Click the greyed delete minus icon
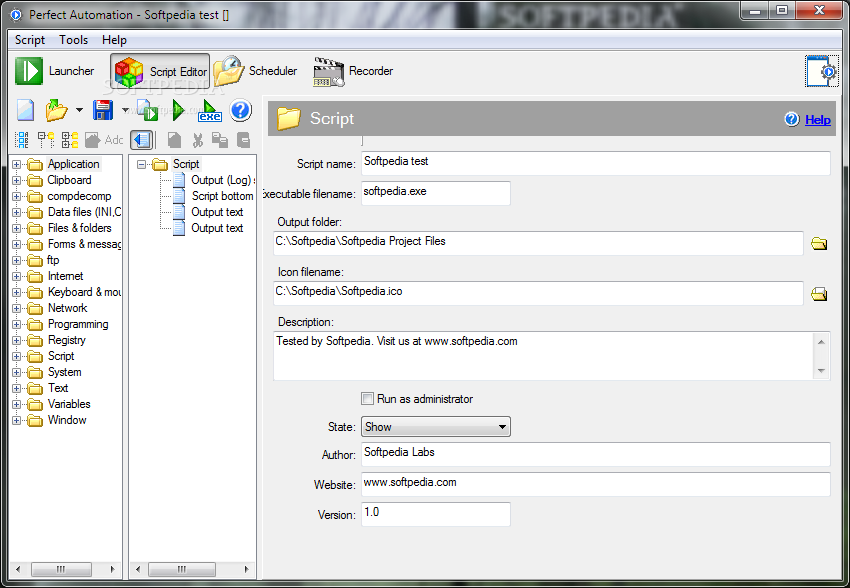 [243, 140]
